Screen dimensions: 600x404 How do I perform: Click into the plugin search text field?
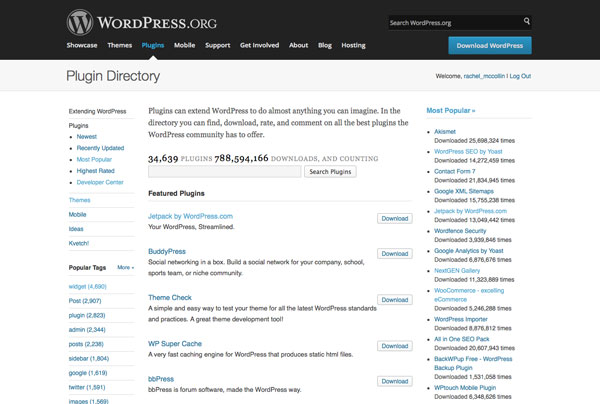tap(225, 172)
